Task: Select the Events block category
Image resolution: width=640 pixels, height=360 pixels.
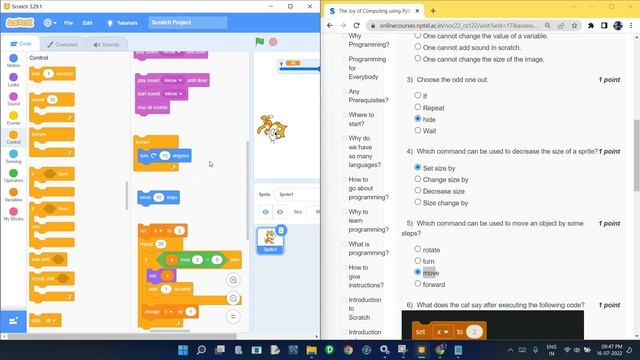Action: pos(13,118)
